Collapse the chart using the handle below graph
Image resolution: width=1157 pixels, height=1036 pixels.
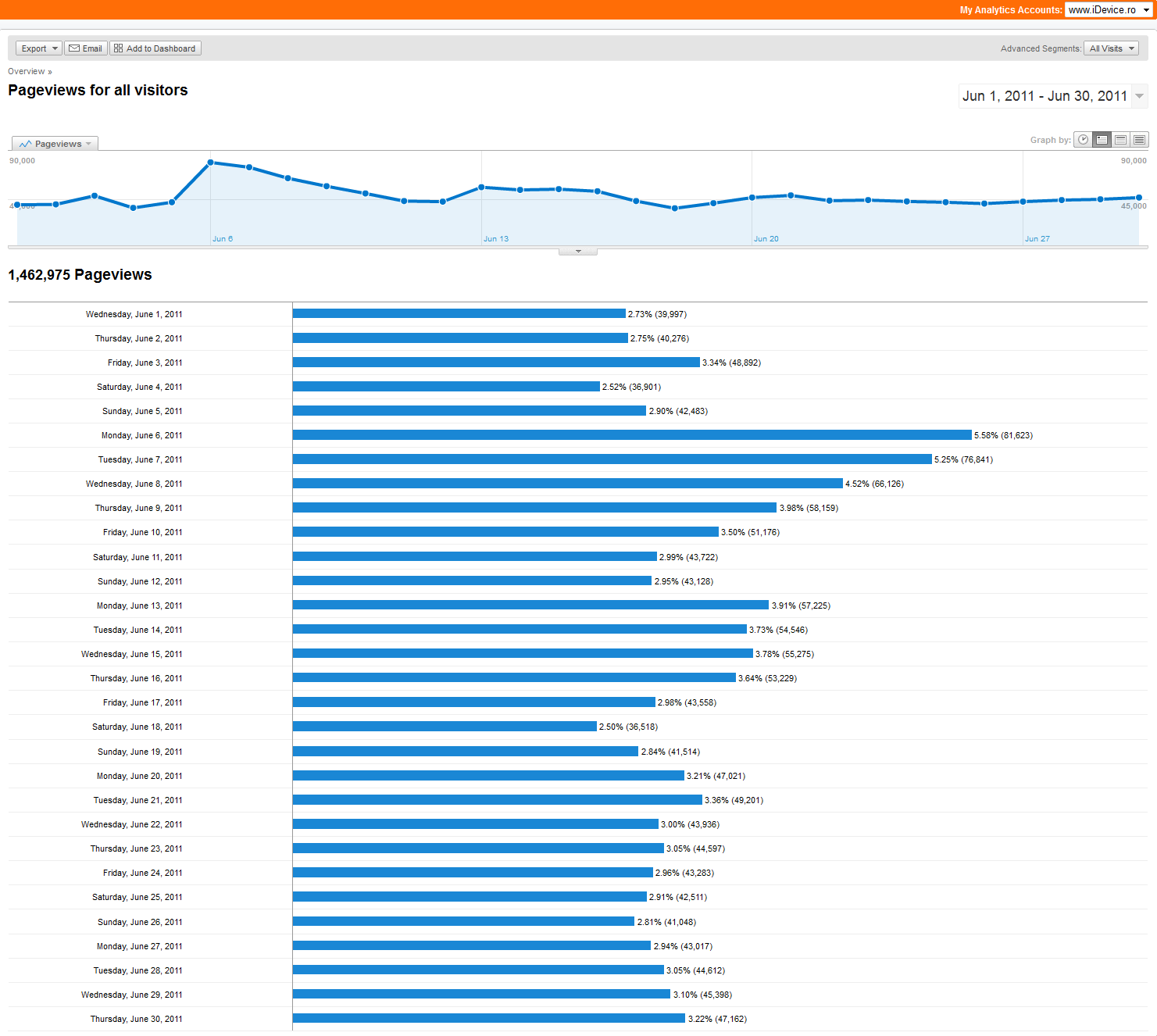578,252
